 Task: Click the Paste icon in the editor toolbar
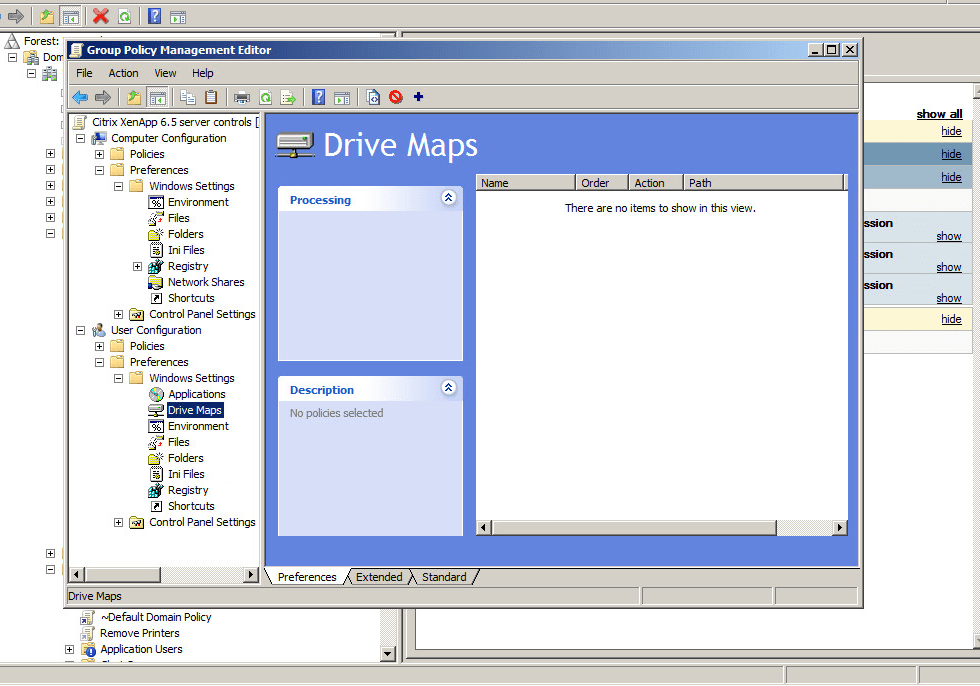(x=212, y=97)
